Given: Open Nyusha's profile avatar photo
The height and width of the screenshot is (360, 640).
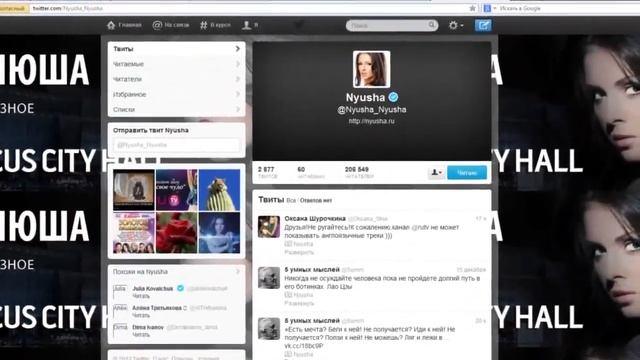Looking at the screenshot, I should point(371,69).
